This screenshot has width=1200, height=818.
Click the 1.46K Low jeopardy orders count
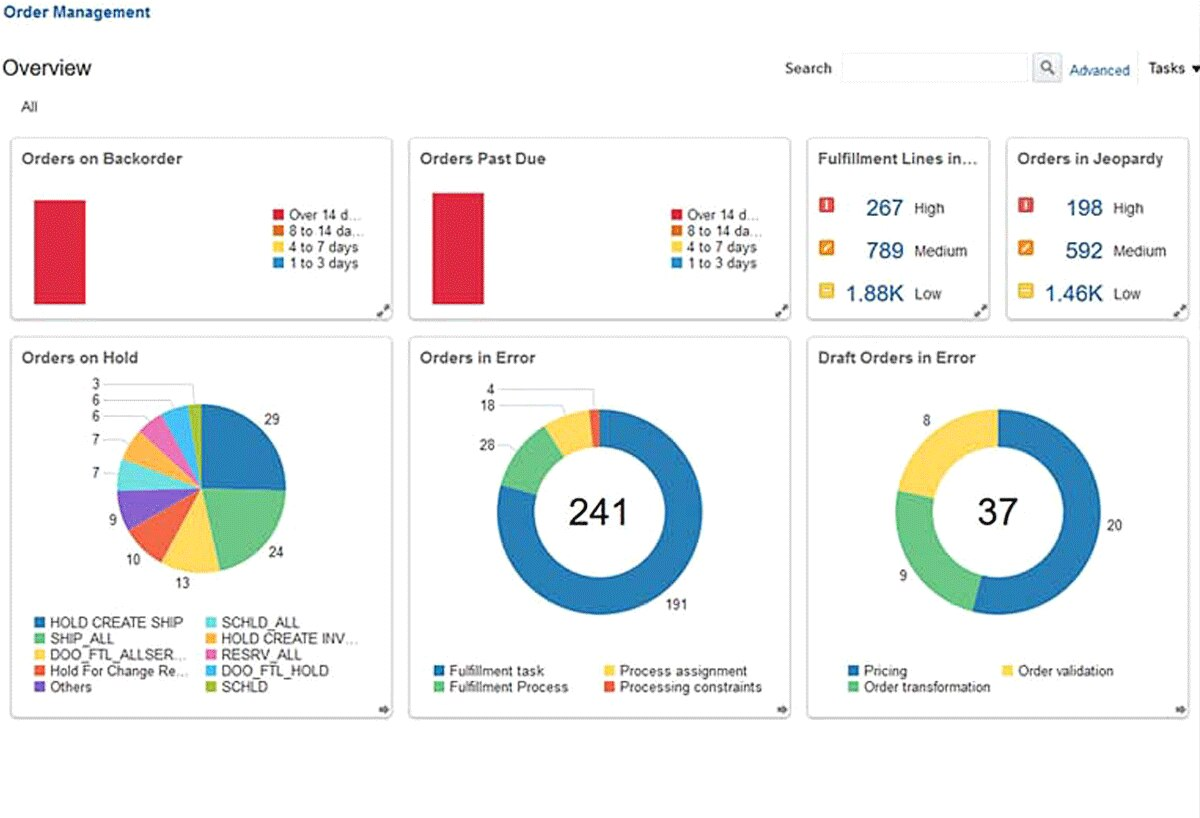[1074, 294]
